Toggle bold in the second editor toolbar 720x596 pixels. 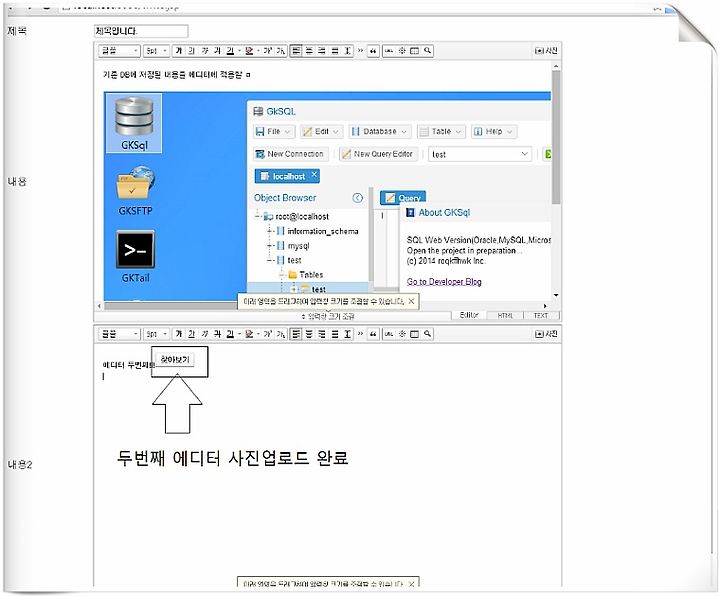(179, 334)
